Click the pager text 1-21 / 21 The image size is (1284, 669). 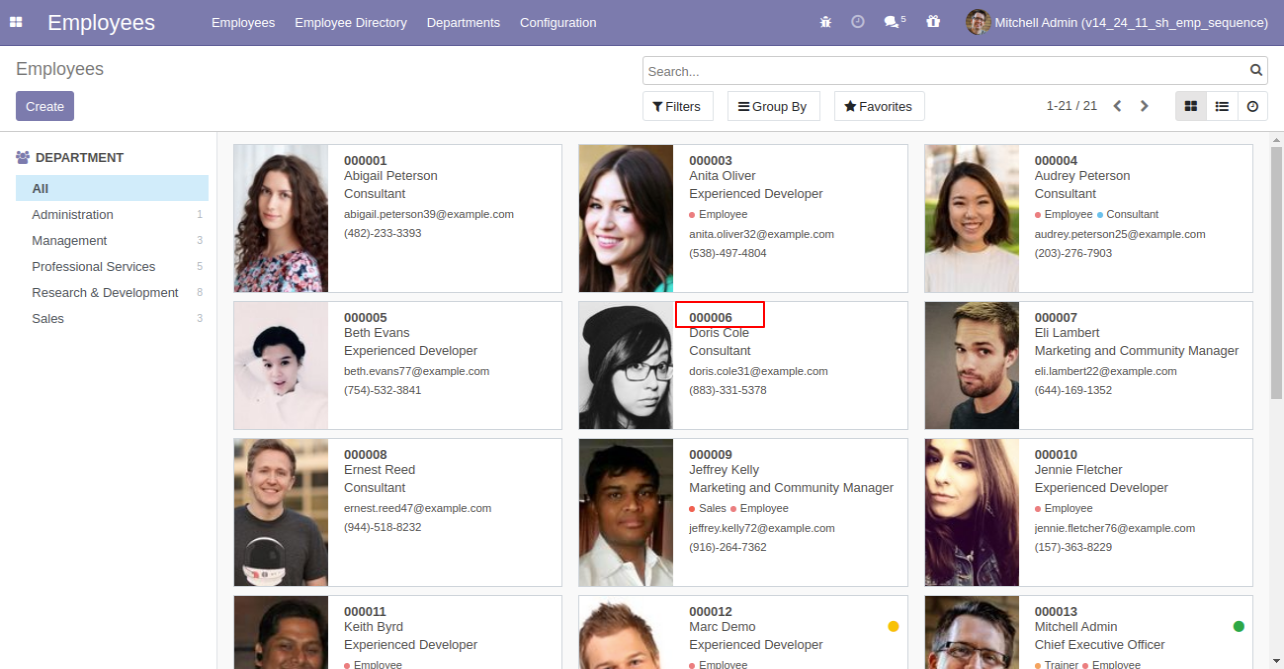(1072, 106)
